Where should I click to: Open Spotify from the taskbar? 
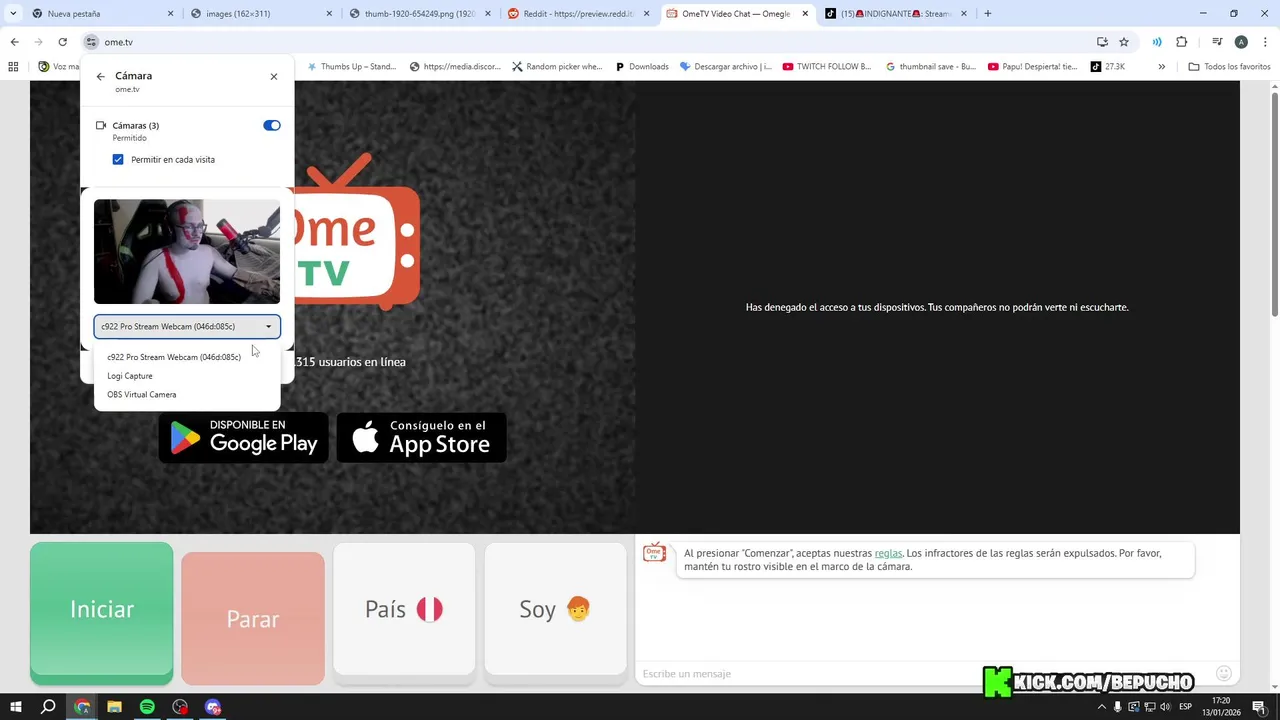point(147,707)
